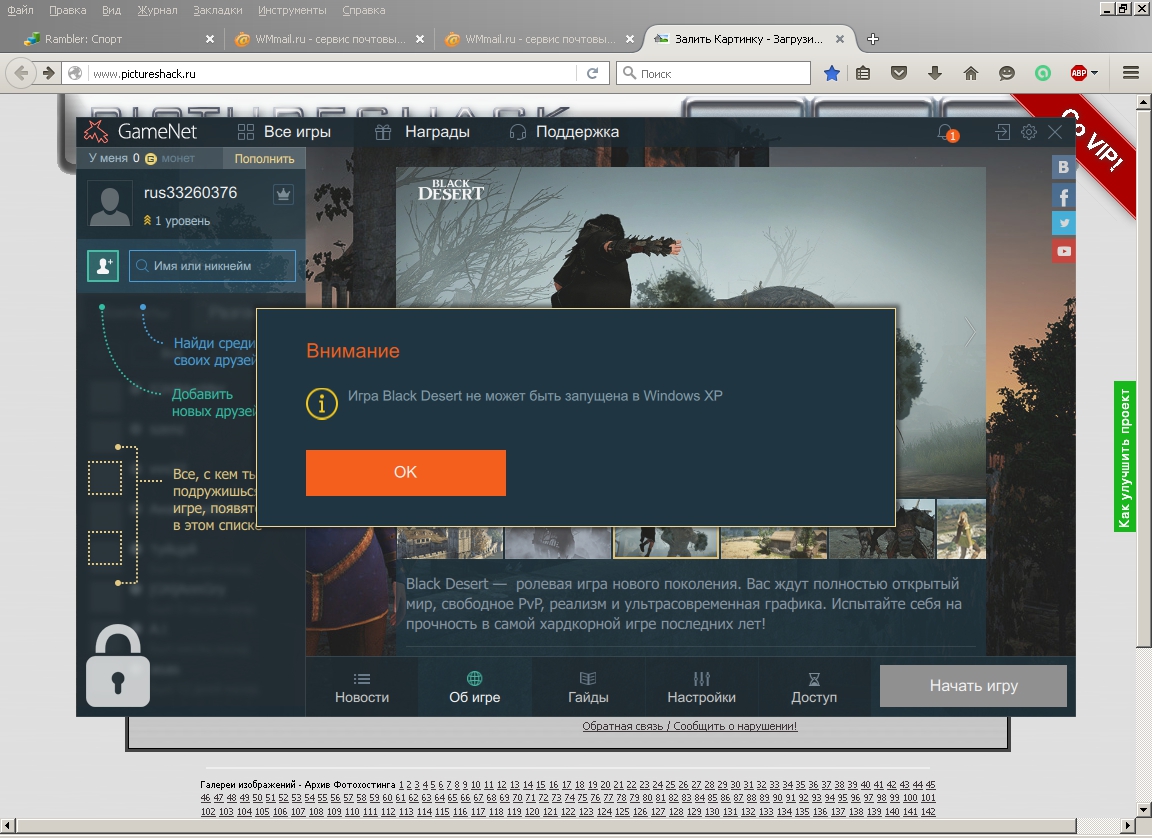Open the game Настройки section
The width and height of the screenshot is (1152, 838).
(701, 687)
